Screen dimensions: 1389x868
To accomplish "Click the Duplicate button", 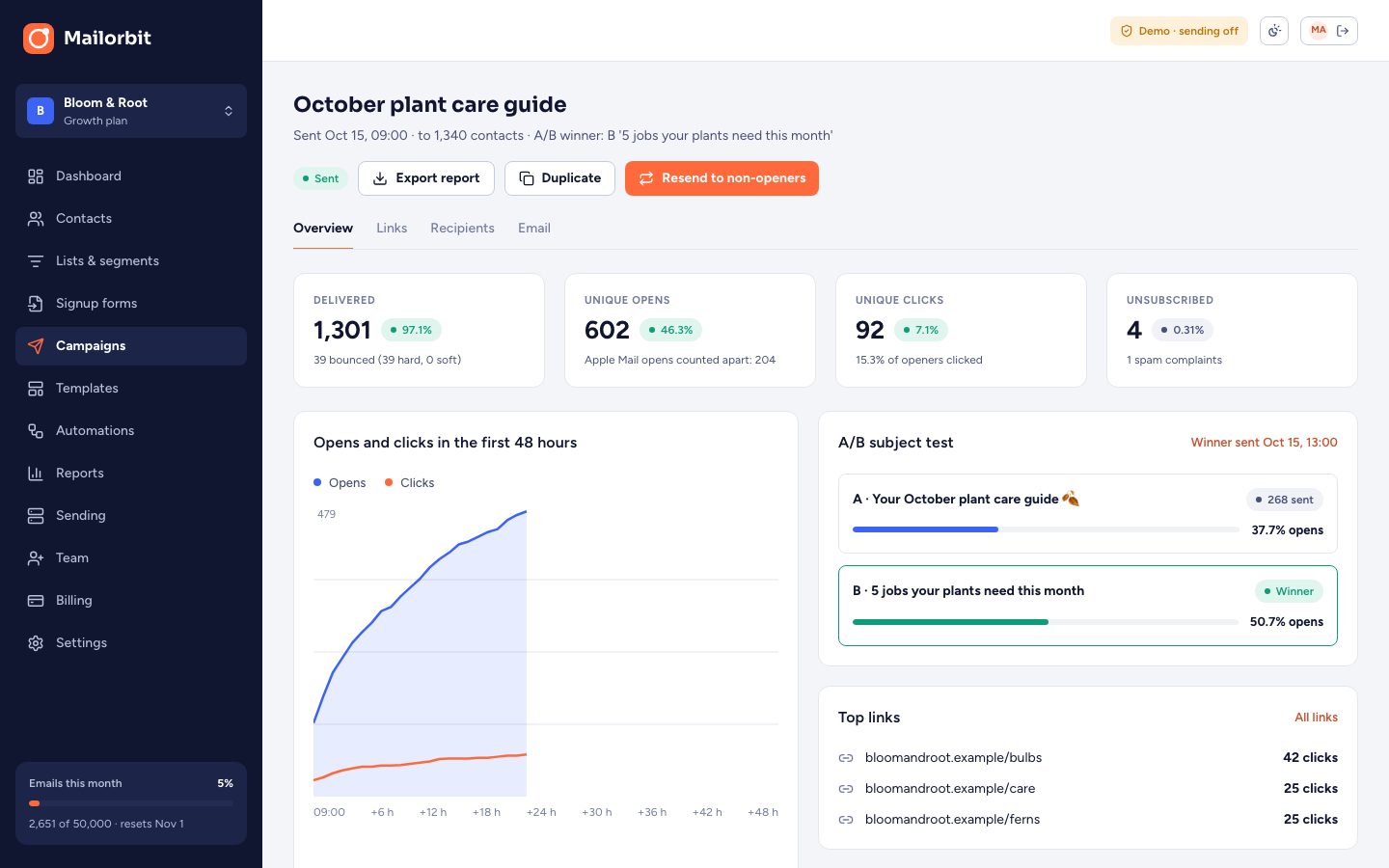I will [559, 178].
